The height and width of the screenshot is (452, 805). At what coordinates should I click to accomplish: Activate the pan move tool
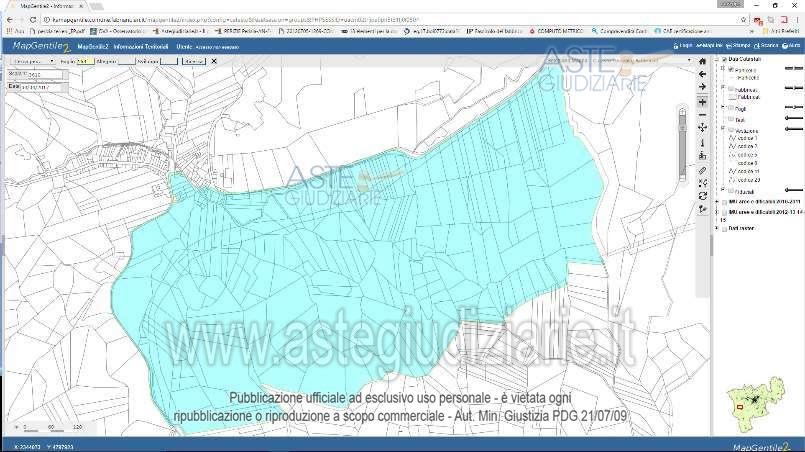(x=703, y=128)
